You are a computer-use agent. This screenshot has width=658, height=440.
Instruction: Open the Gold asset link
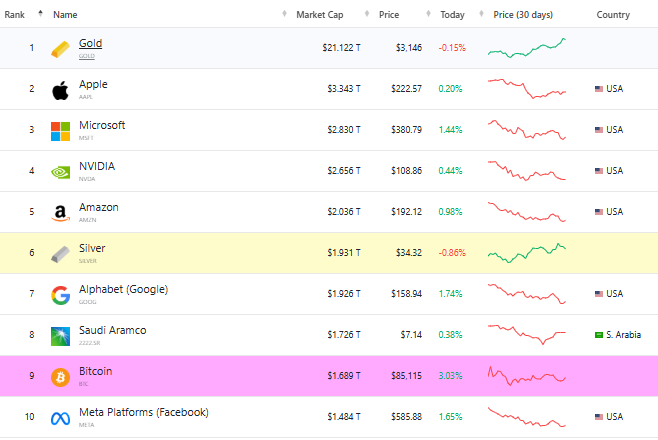tap(90, 44)
